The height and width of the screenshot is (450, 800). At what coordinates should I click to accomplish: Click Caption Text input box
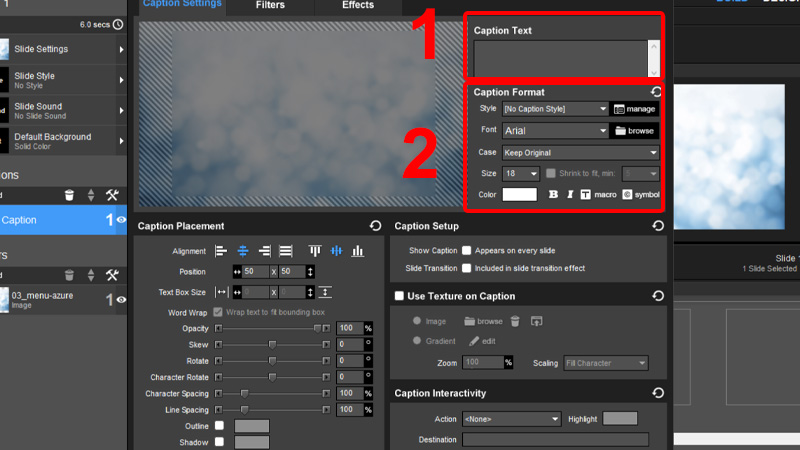coord(561,59)
